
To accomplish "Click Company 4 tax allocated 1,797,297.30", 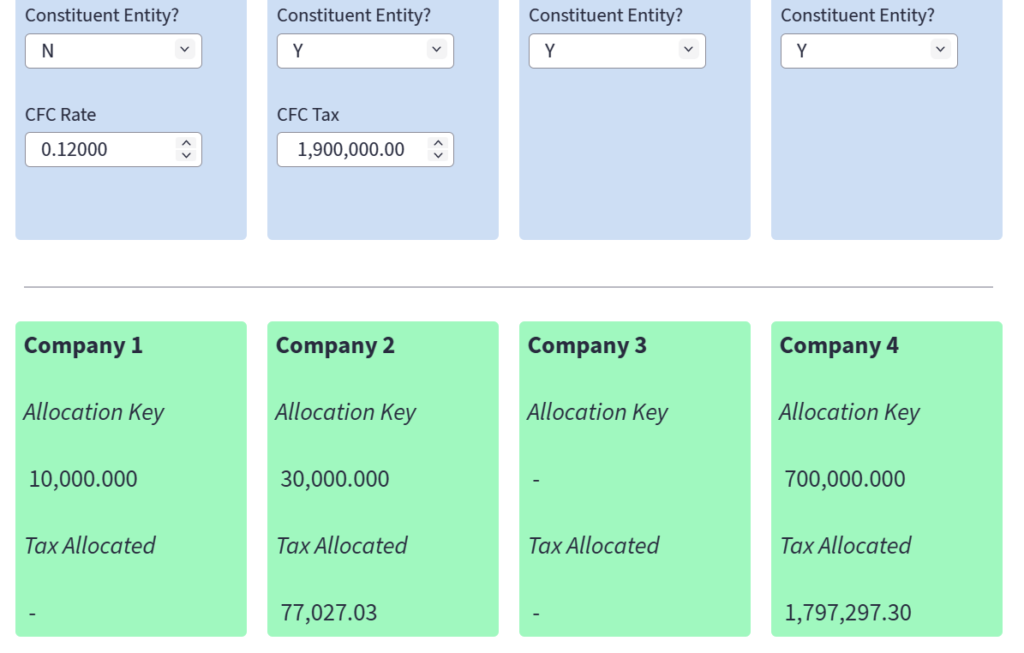I will click(848, 613).
